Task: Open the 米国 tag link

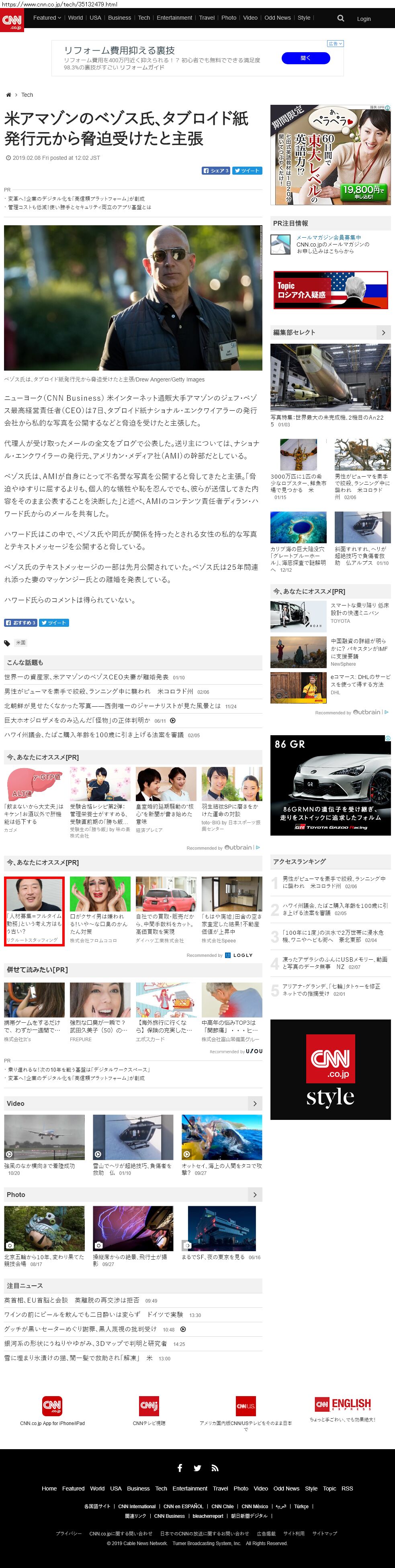Action: [x=21, y=643]
